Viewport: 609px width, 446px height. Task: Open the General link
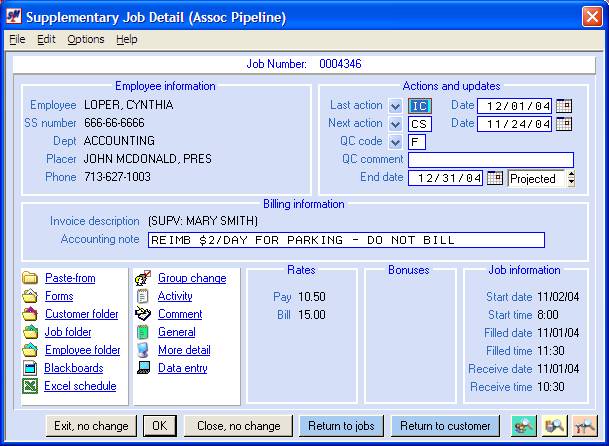[x=177, y=332]
